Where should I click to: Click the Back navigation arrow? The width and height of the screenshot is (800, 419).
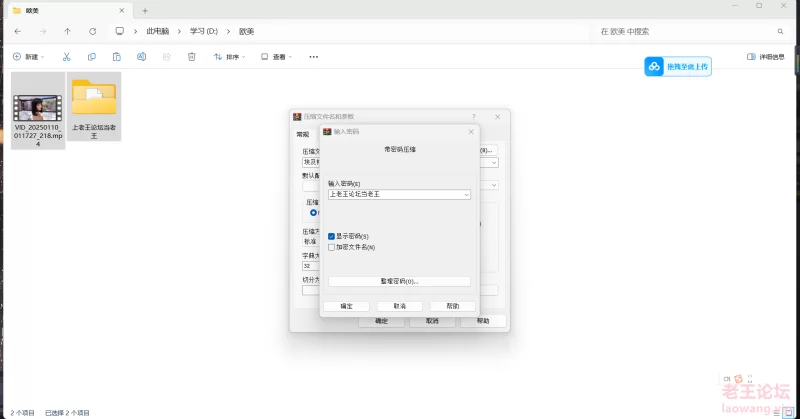18,31
